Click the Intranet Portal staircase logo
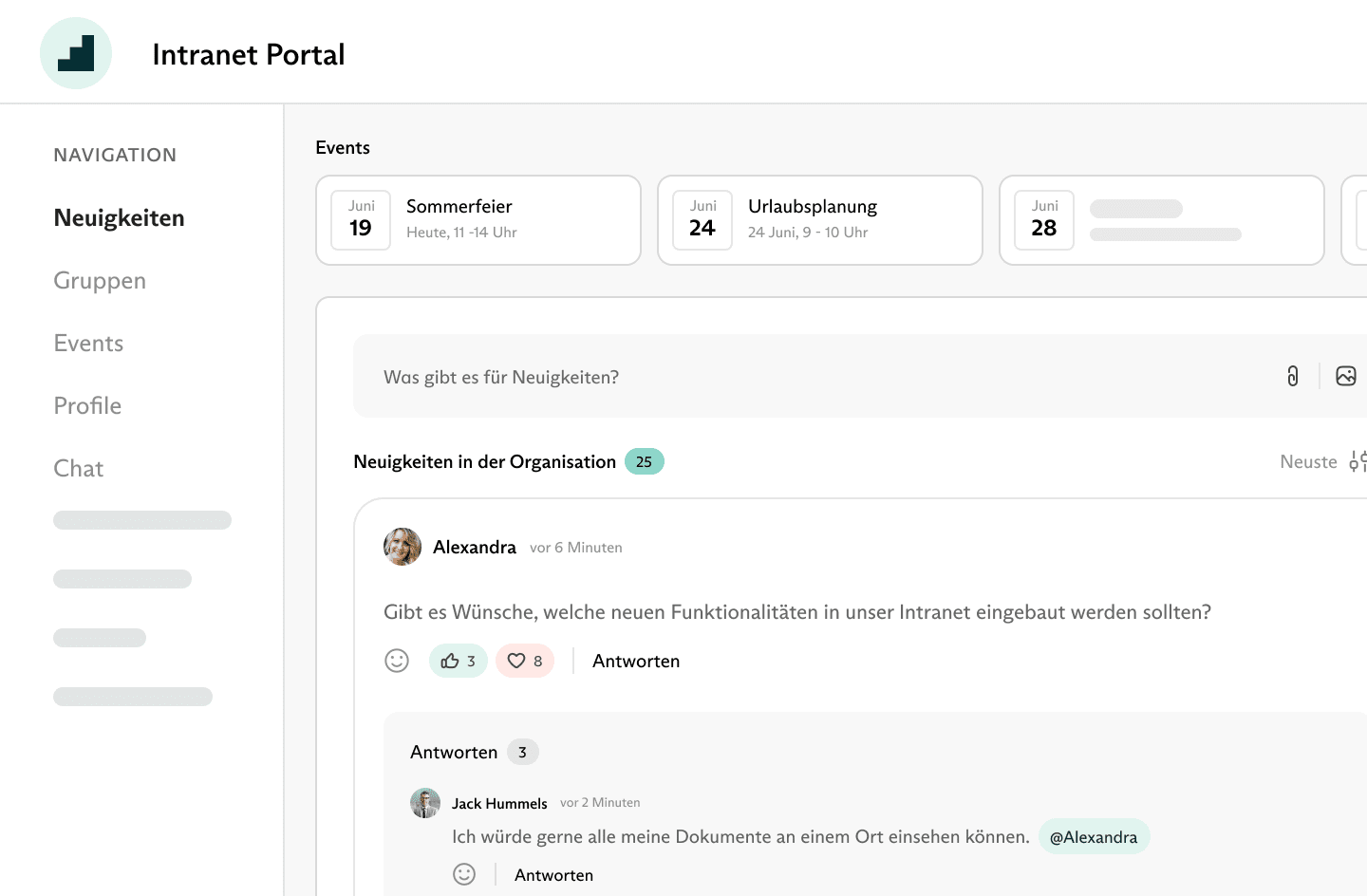This screenshot has height=896, width=1367. click(x=76, y=53)
